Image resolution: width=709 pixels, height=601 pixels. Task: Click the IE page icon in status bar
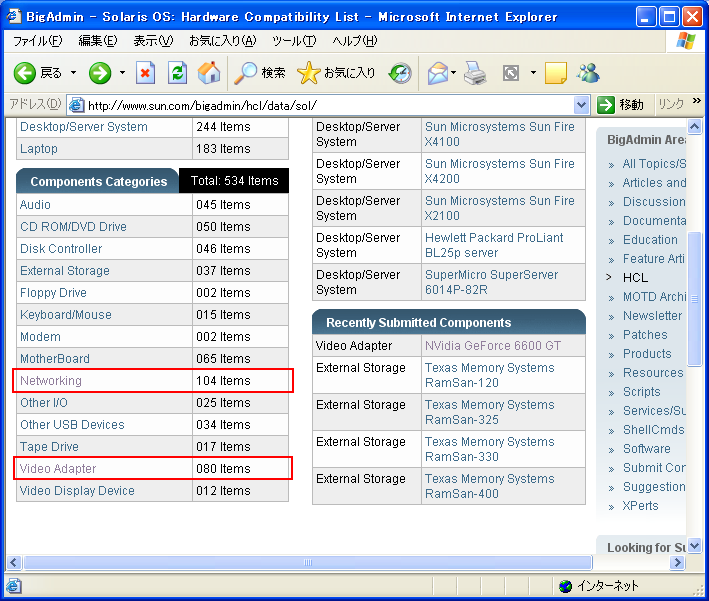[x=14, y=586]
